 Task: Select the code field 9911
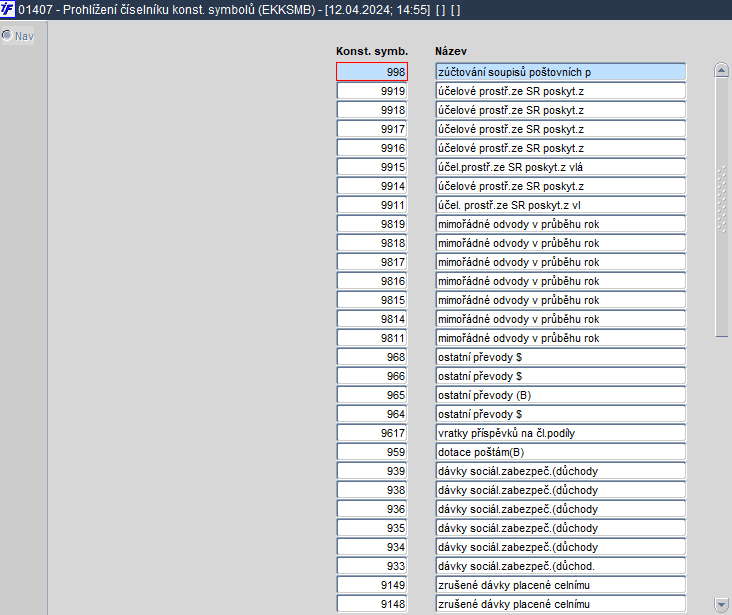tap(372, 205)
